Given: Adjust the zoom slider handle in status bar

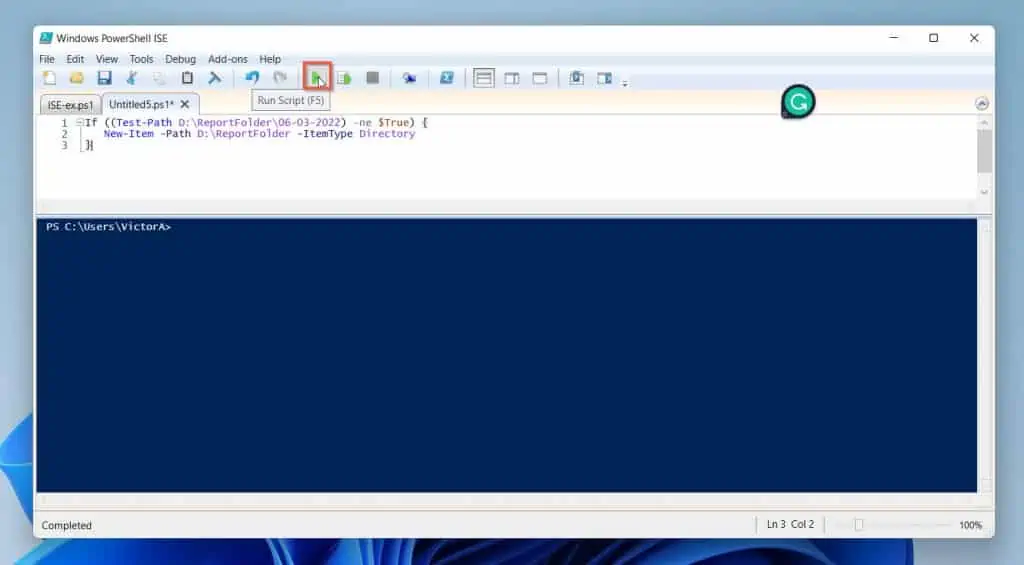Looking at the screenshot, I should (x=859, y=525).
